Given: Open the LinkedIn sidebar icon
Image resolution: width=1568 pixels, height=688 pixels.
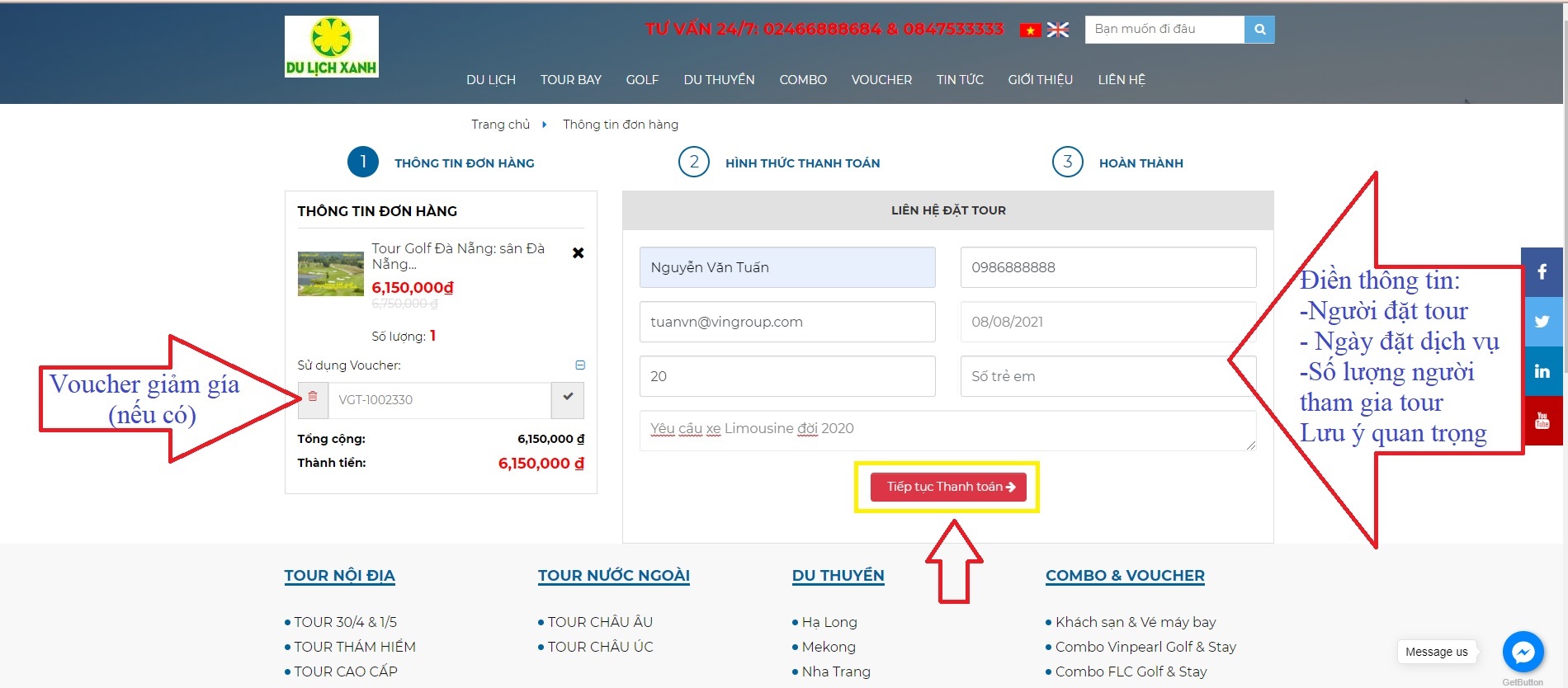Looking at the screenshot, I should point(1542,371).
